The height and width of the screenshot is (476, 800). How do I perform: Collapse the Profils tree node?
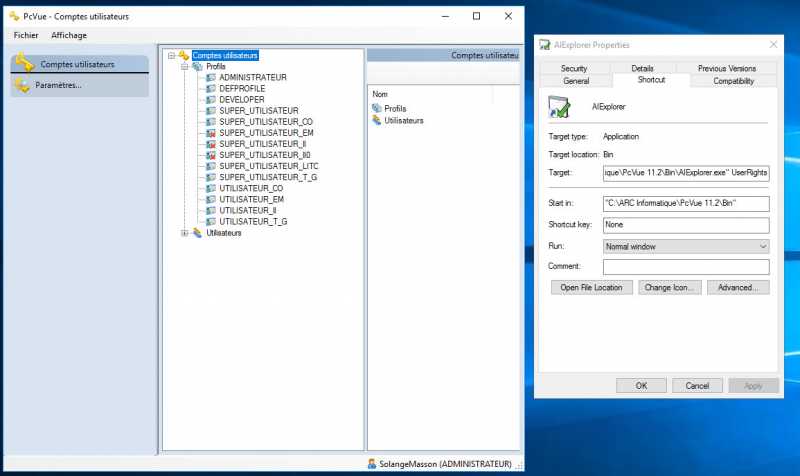pyautogui.click(x=185, y=67)
